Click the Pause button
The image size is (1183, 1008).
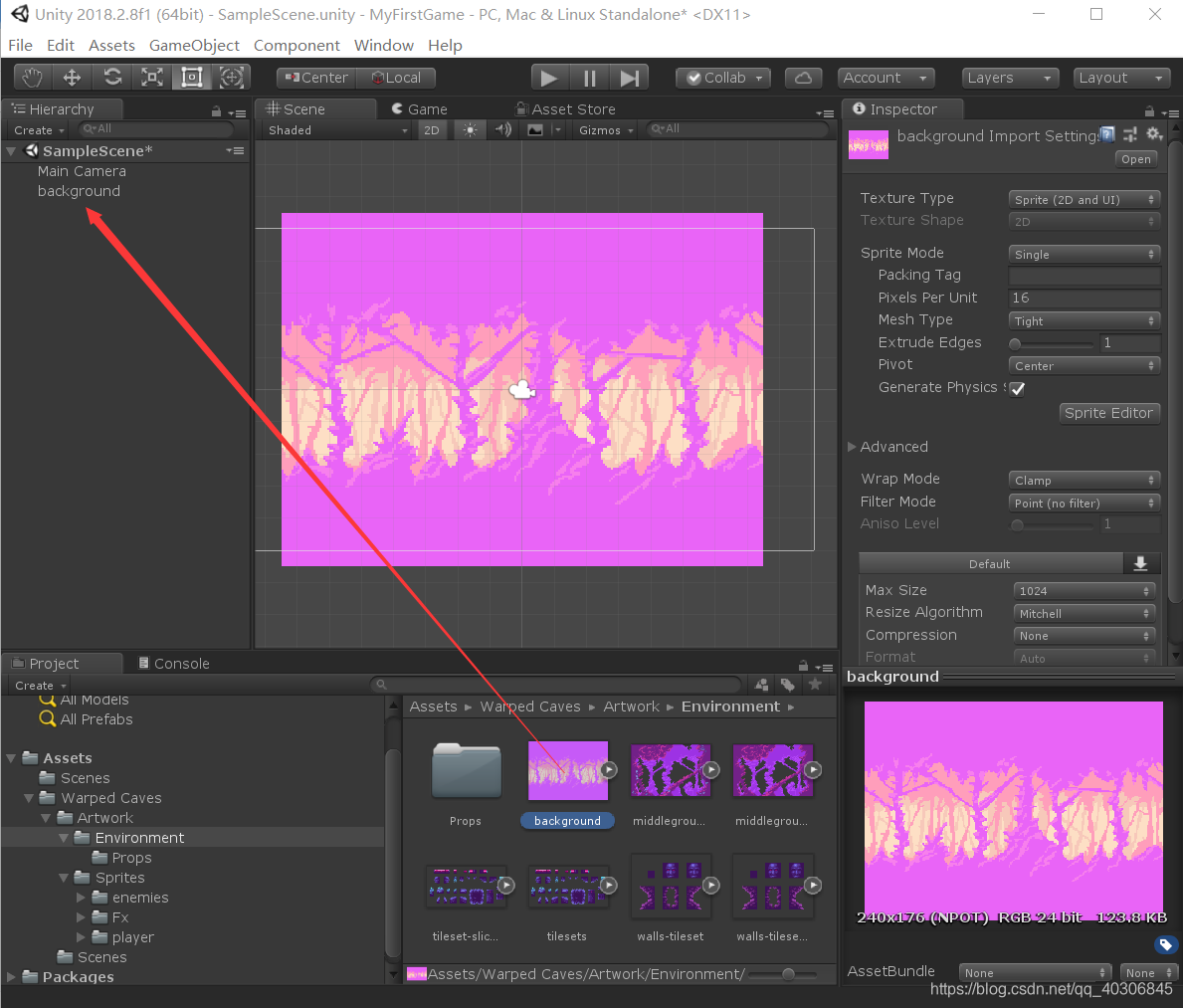[589, 78]
